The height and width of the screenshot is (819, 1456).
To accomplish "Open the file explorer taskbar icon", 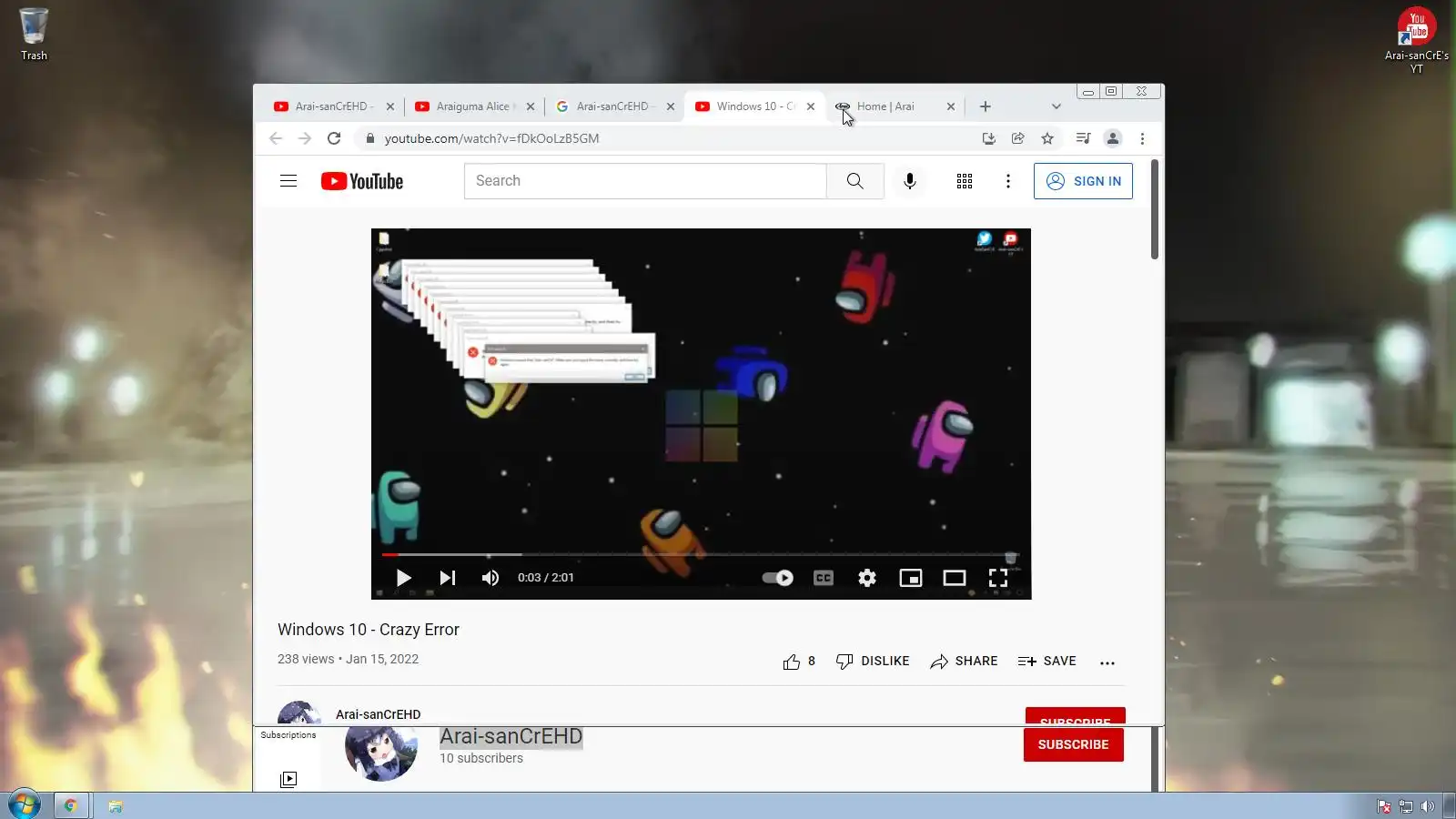I will (116, 806).
